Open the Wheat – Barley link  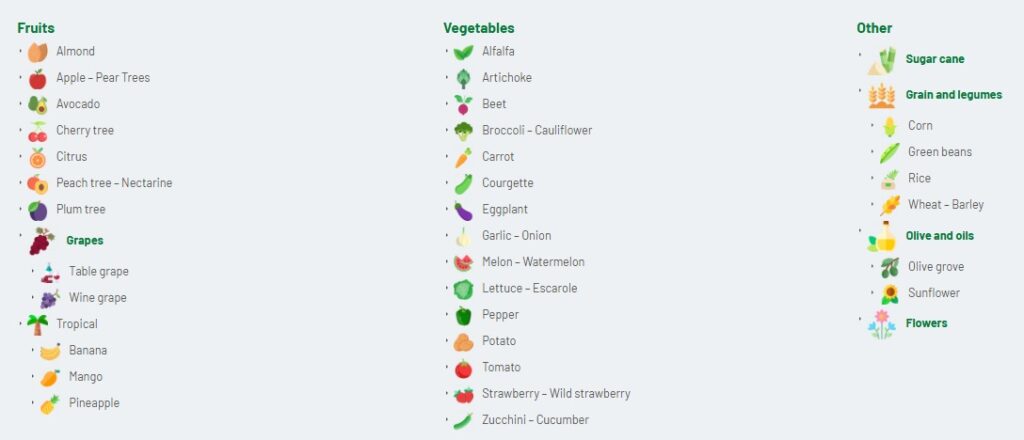coord(945,205)
